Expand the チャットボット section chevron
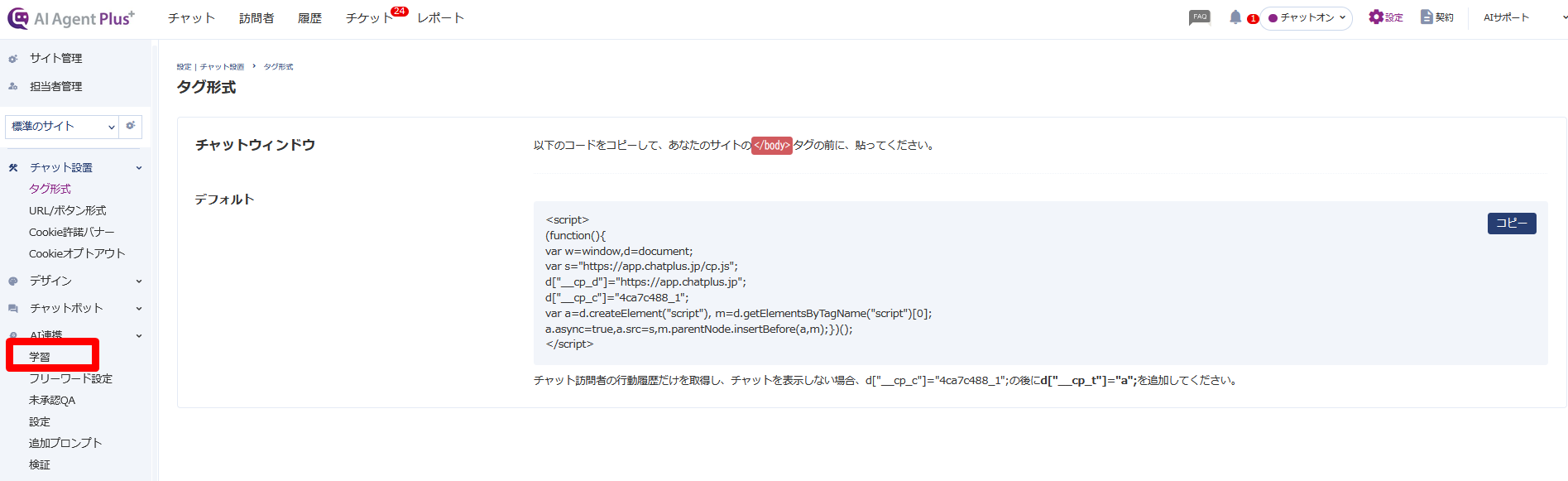1568x481 pixels. tap(139, 309)
